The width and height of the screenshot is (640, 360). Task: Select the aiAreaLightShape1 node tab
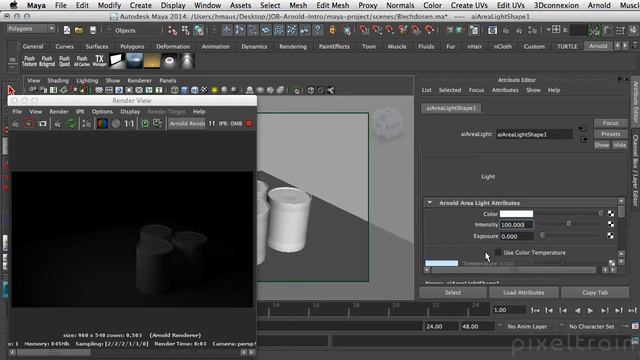[451, 108]
